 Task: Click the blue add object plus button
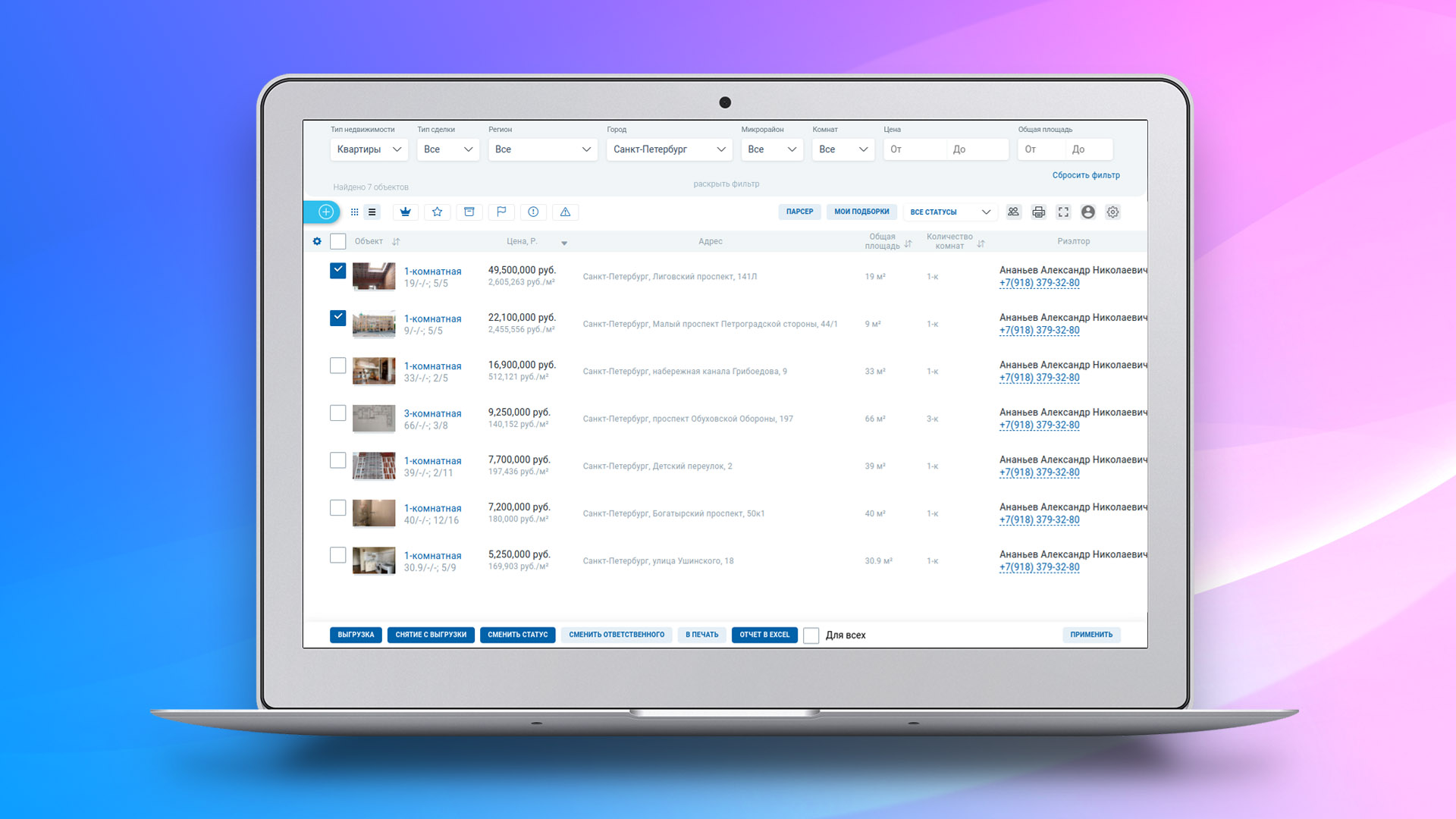click(325, 212)
